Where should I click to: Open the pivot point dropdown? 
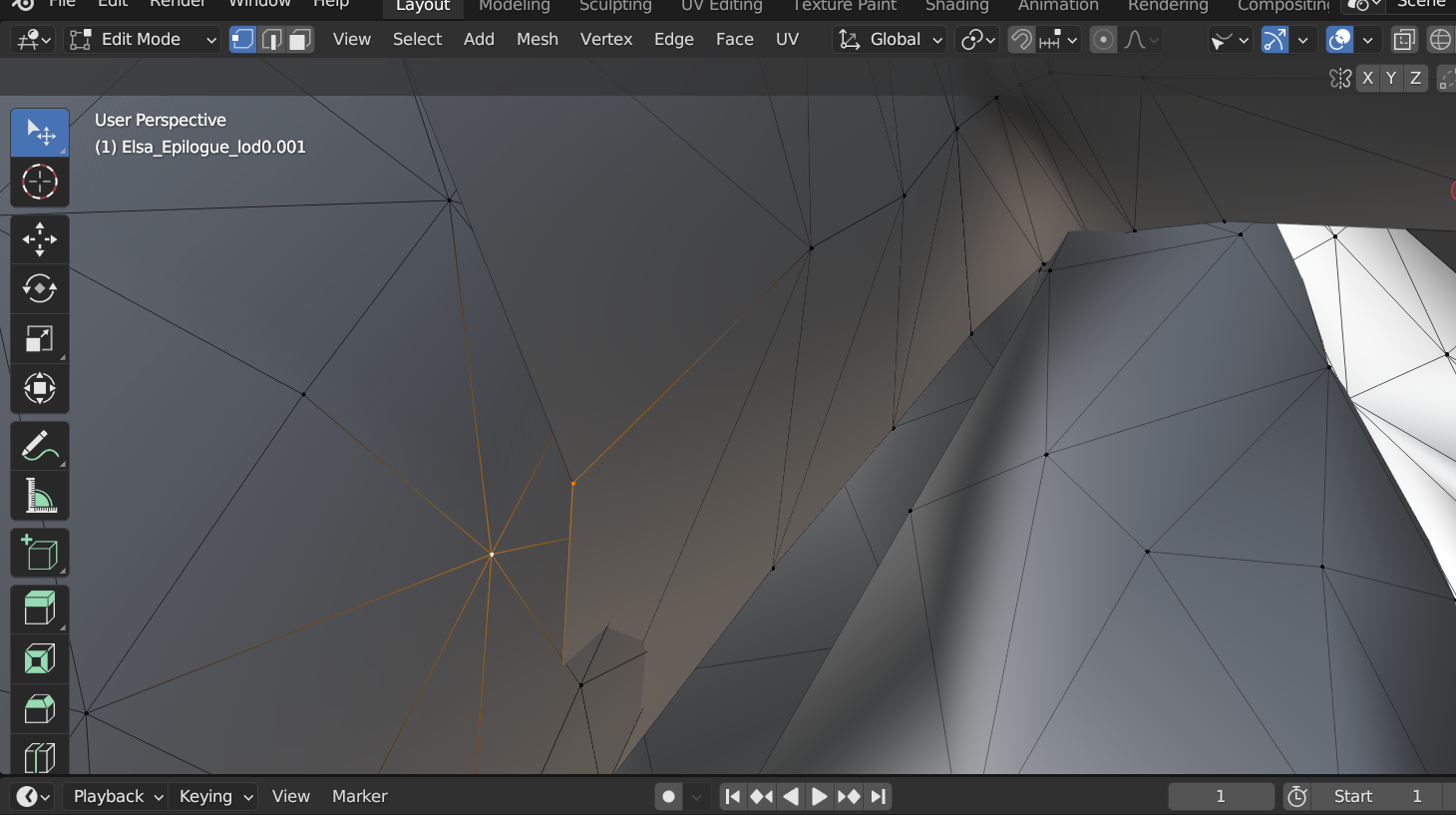pos(977,39)
